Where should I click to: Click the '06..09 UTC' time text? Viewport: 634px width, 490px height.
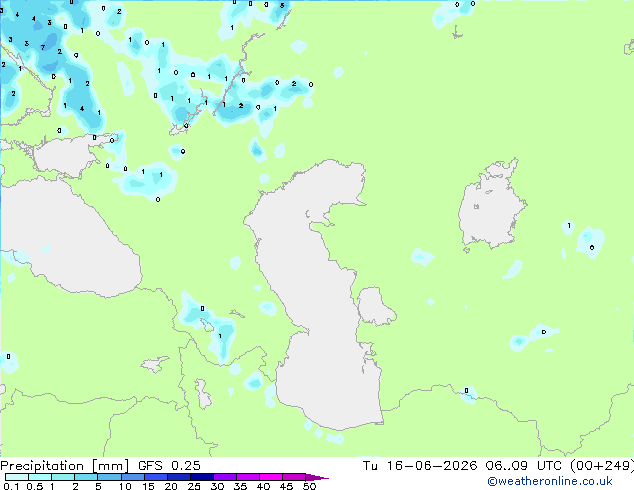pos(524,466)
